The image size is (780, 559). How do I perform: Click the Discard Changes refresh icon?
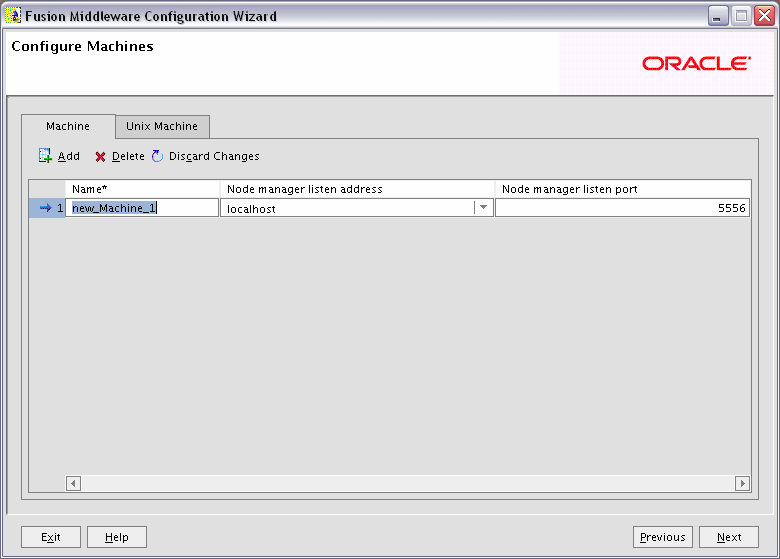[x=157, y=156]
